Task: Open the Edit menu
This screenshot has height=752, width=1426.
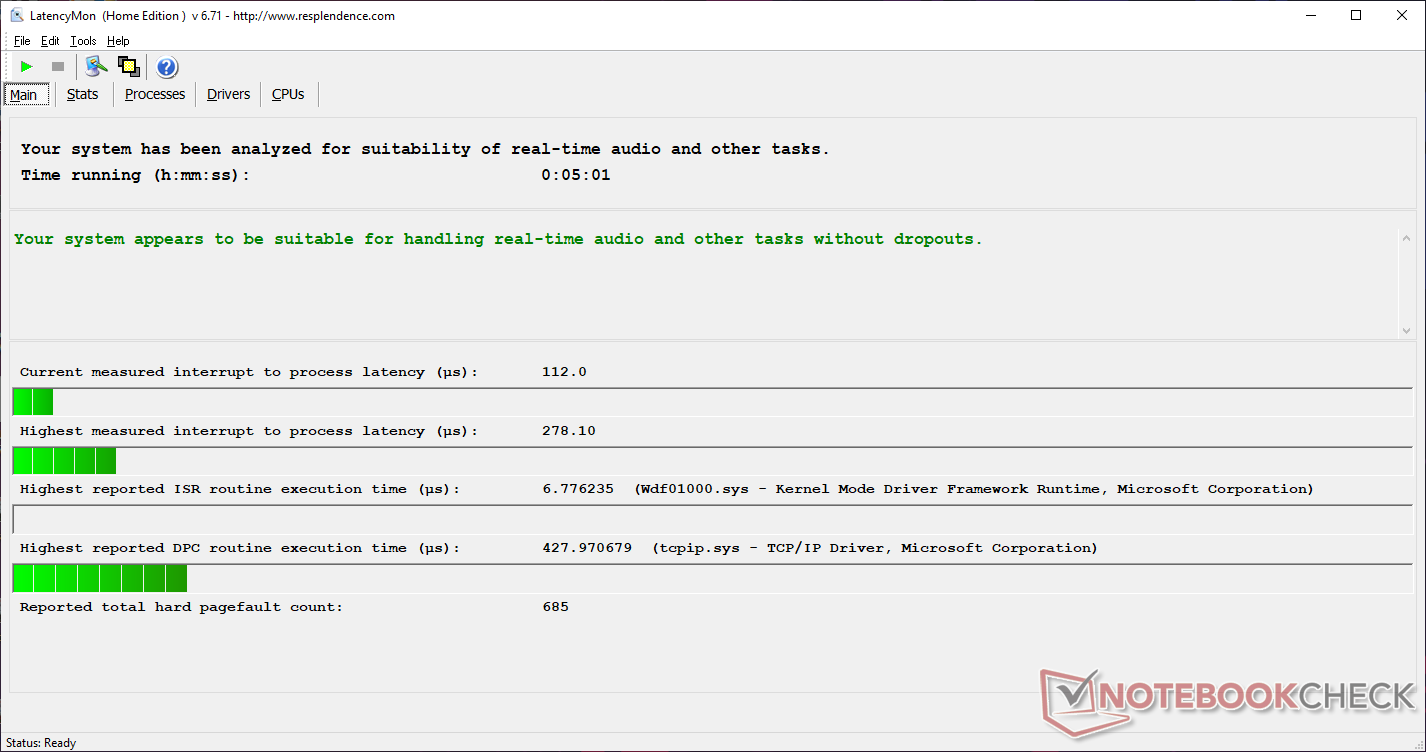Action: (x=50, y=41)
